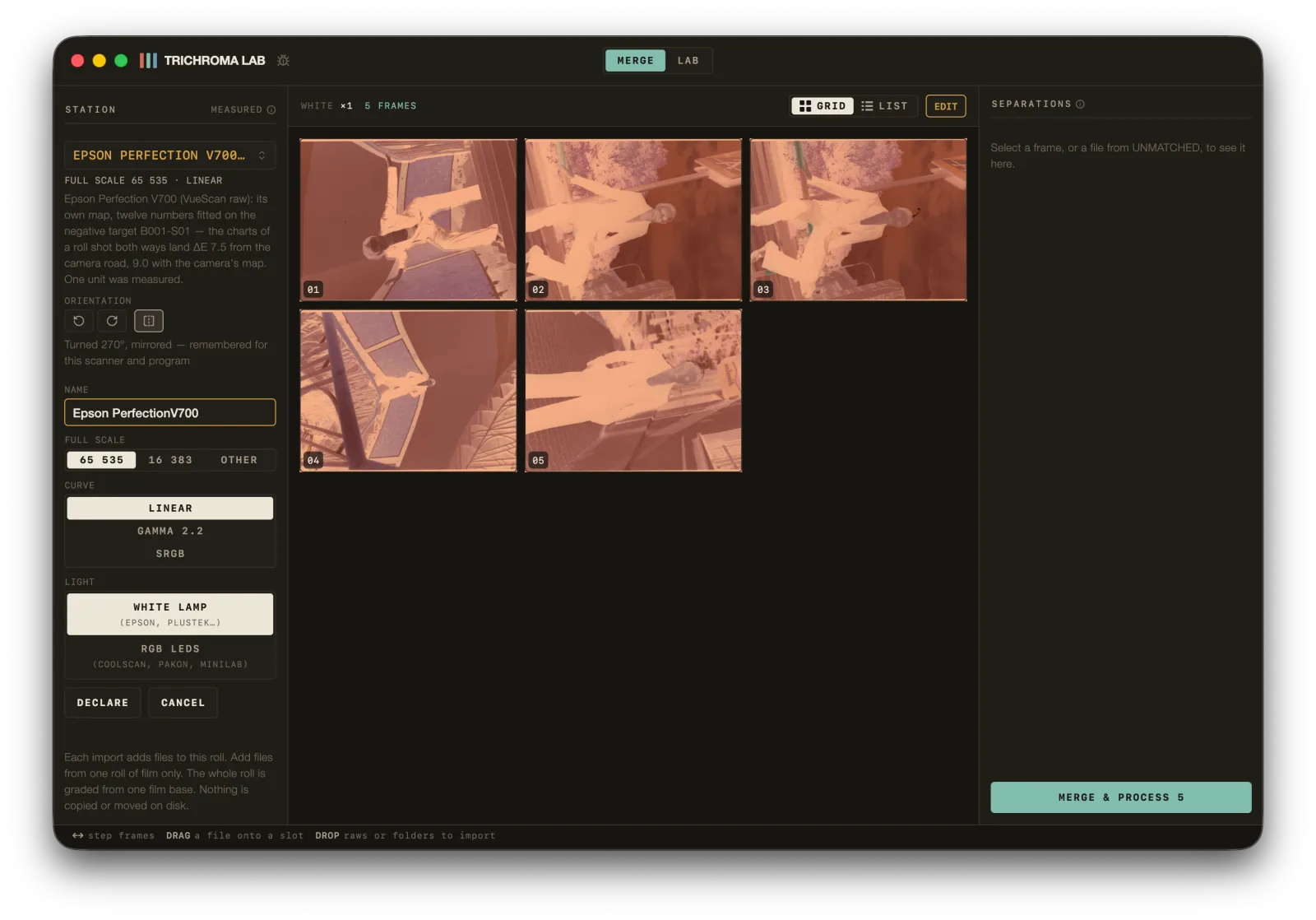1316x920 pixels.
Task: Click the EDIT button
Action: point(946,106)
